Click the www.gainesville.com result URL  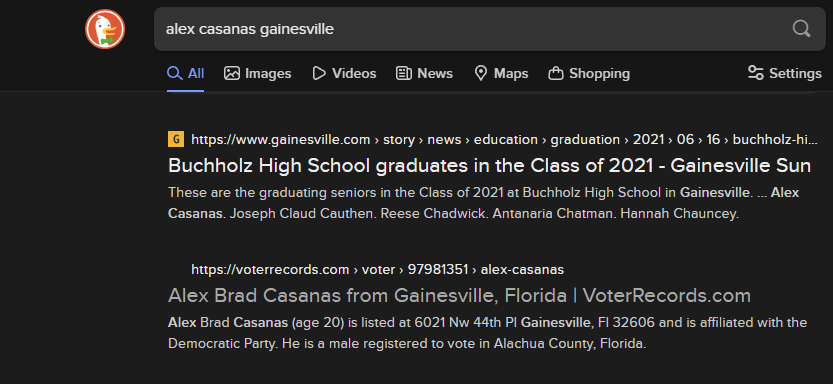point(280,140)
